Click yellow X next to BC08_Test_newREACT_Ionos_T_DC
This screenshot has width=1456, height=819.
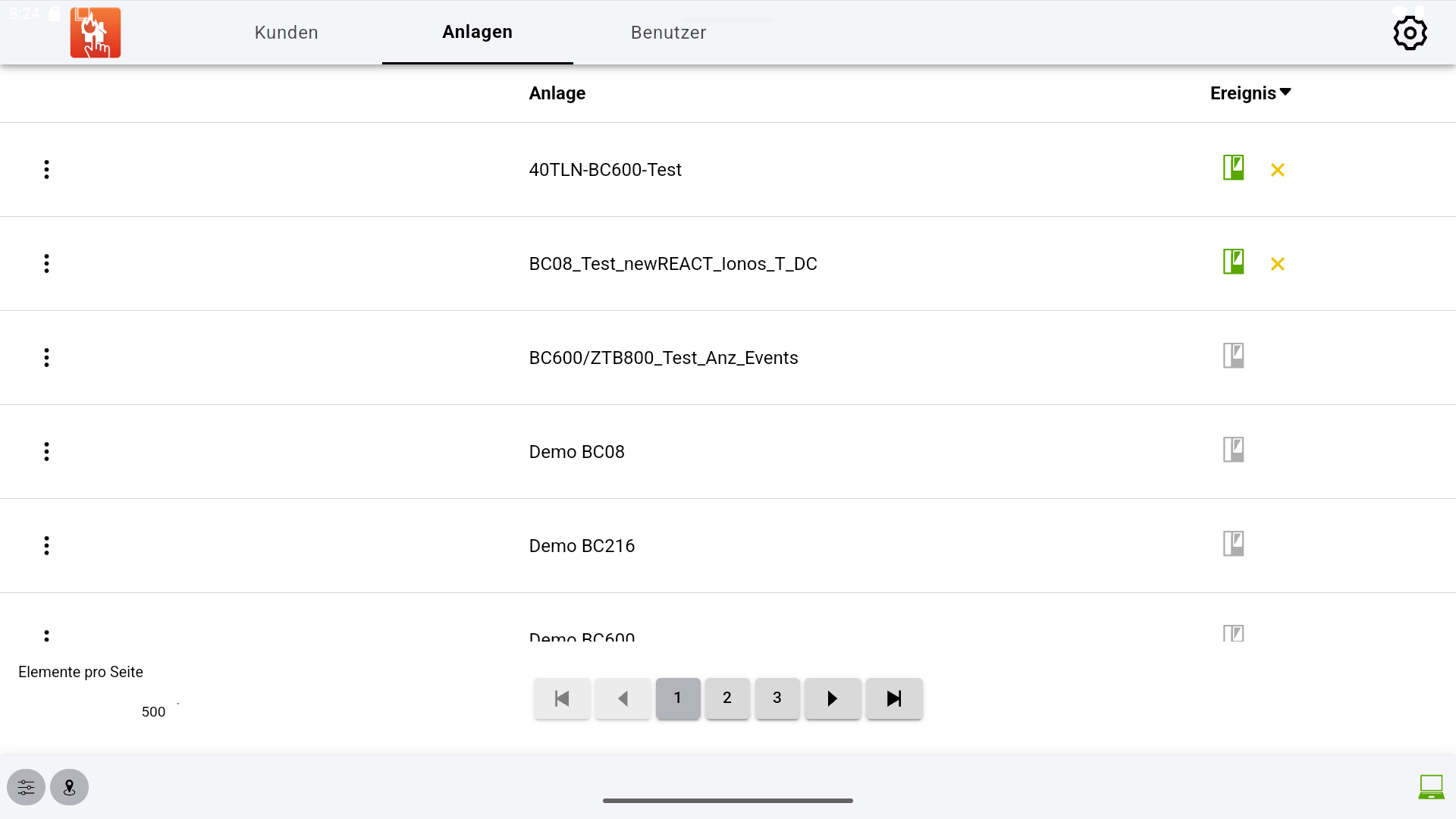(x=1278, y=264)
